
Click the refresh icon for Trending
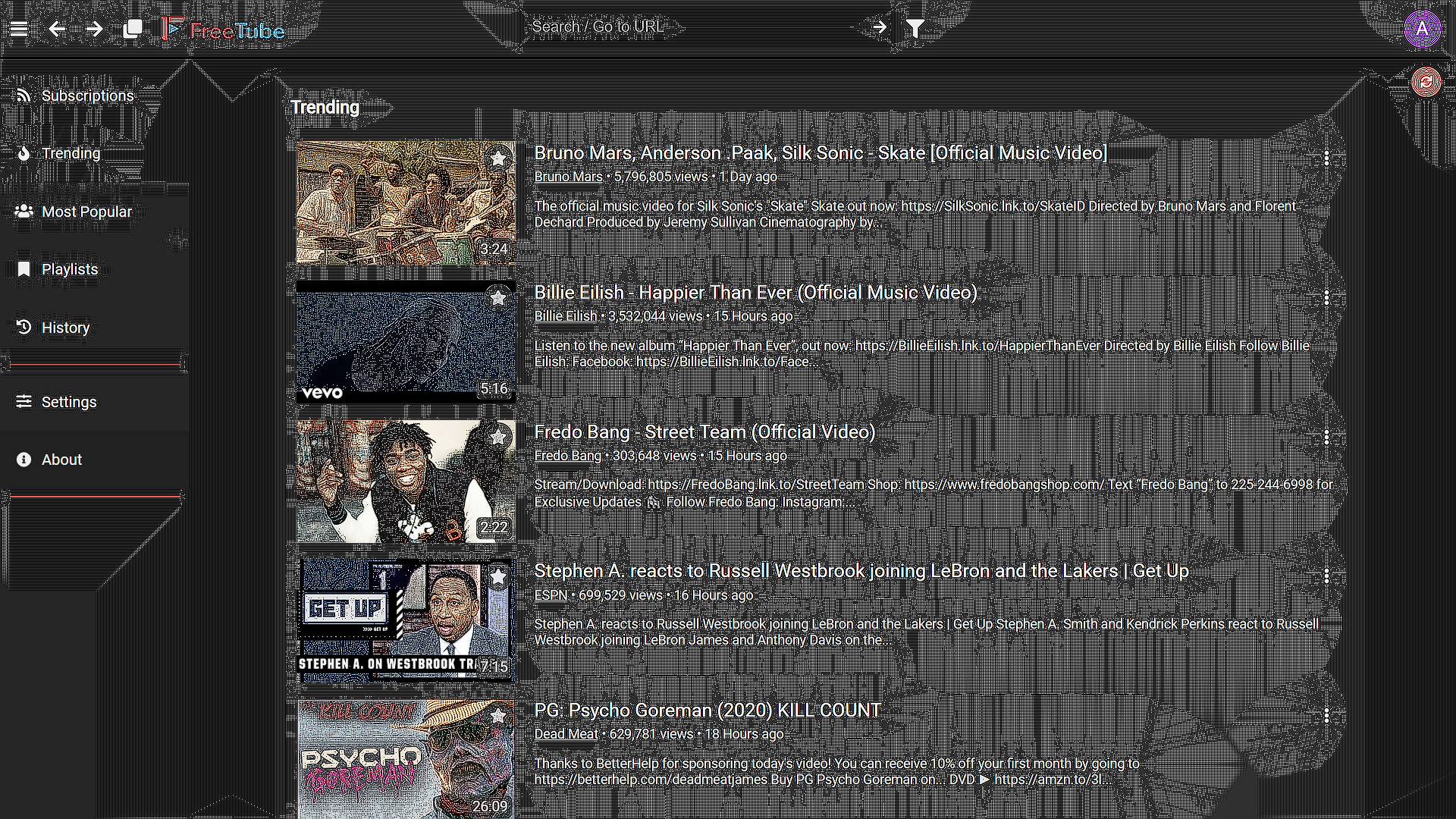(1426, 80)
